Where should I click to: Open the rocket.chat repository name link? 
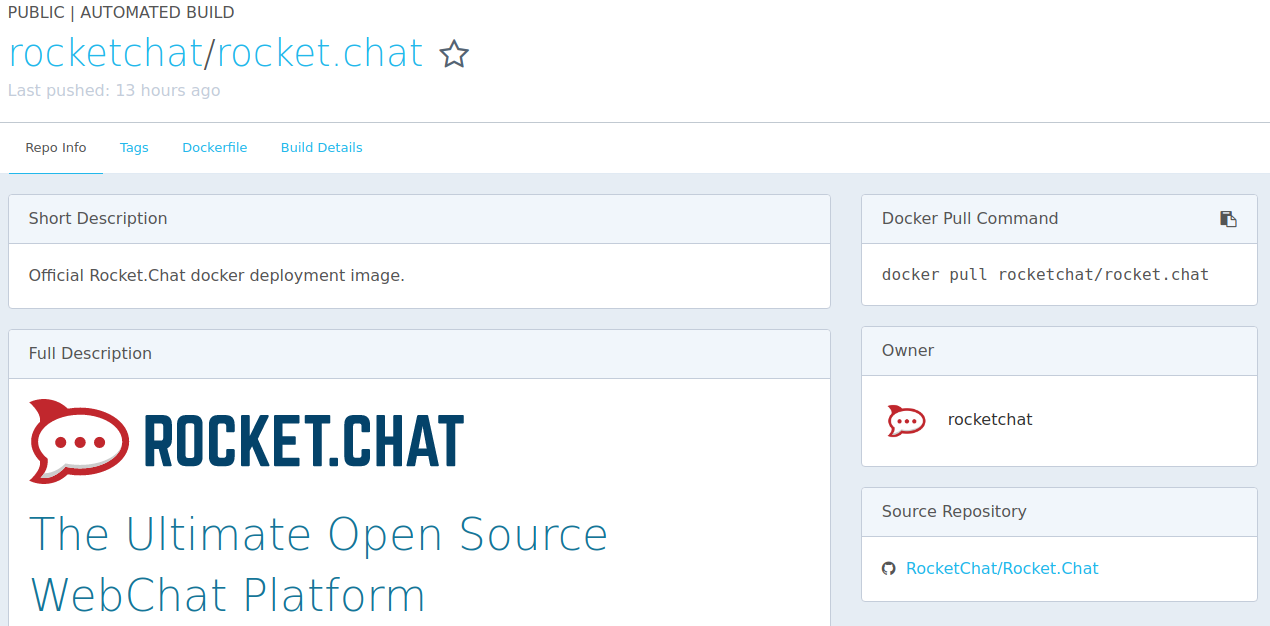coord(320,53)
